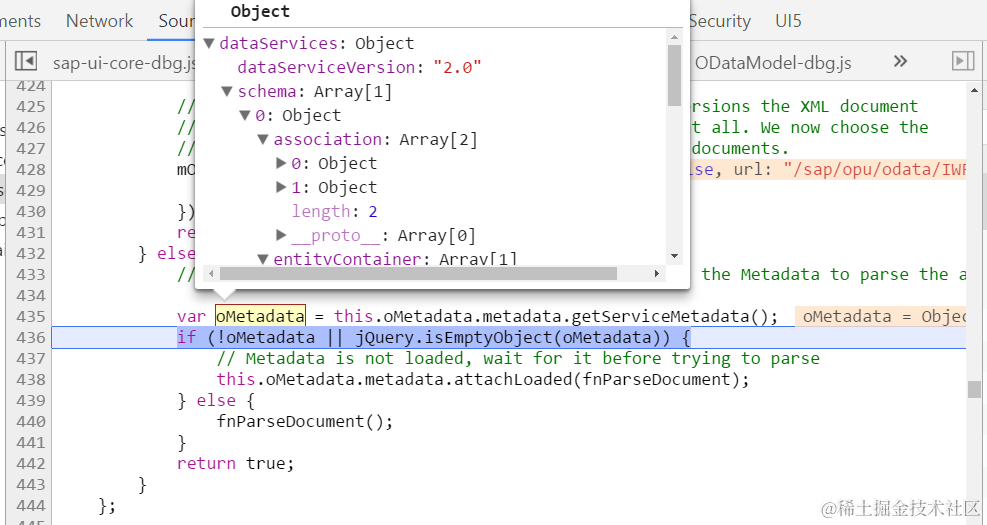The height and width of the screenshot is (525, 987).
Task: Click the length: 2 property
Action: [x=334, y=212]
